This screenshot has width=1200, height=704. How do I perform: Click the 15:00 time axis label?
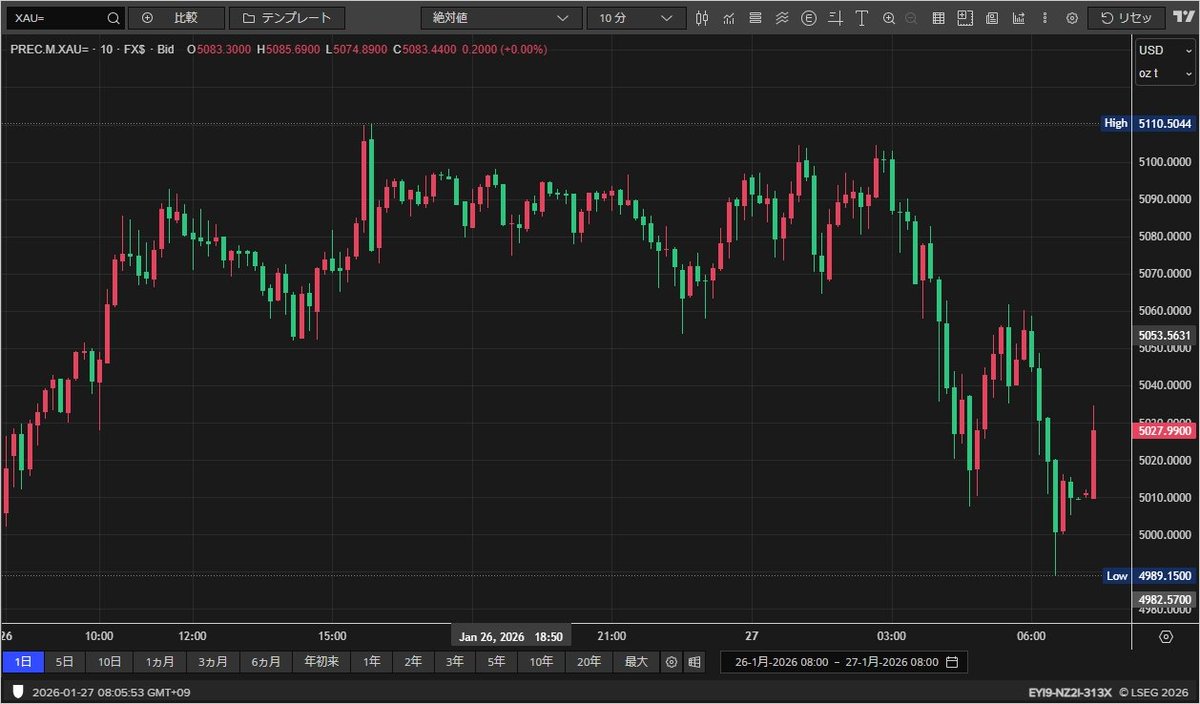pyautogui.click(x=332, y=636)
